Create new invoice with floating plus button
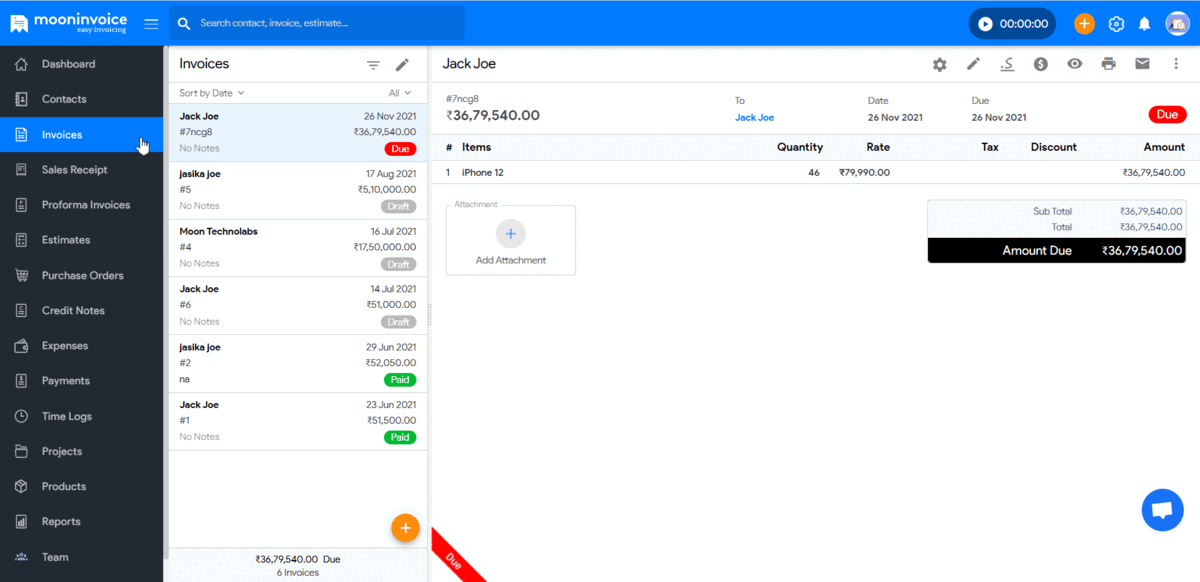 pyautogui.click(x=405, y=527)
